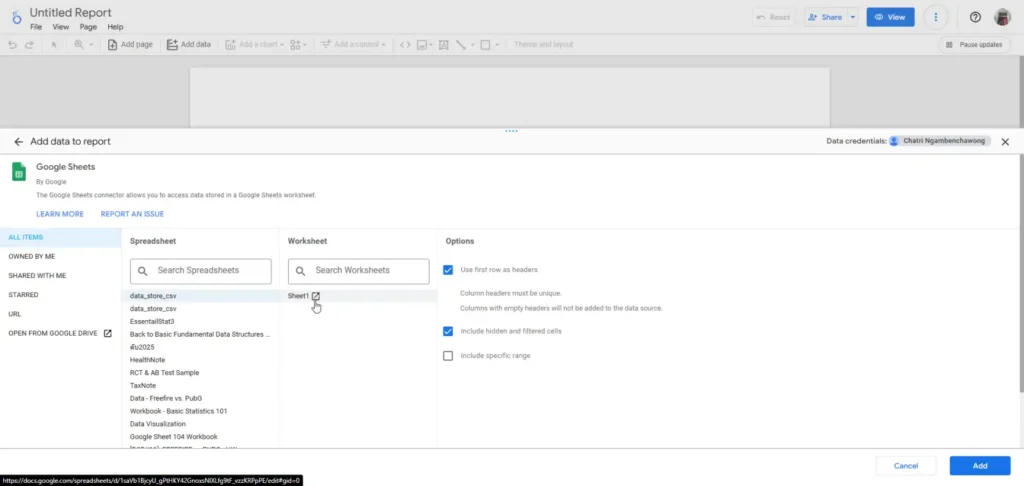Open the three-dot more options menu
This screenshot has width=1024, height=486.
935,17
